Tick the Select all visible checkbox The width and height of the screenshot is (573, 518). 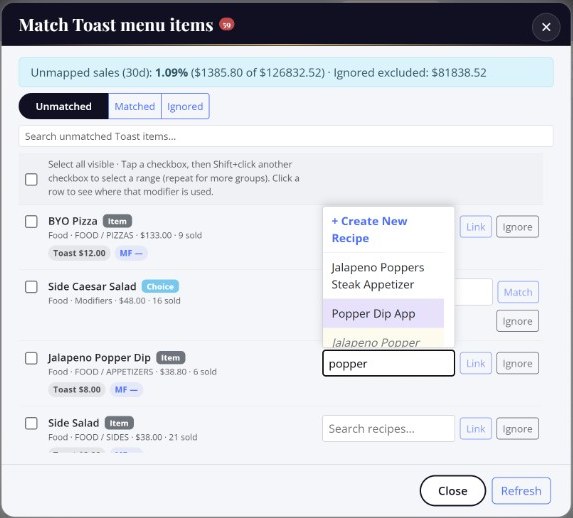pyautogui.click(x=31, y=179)
